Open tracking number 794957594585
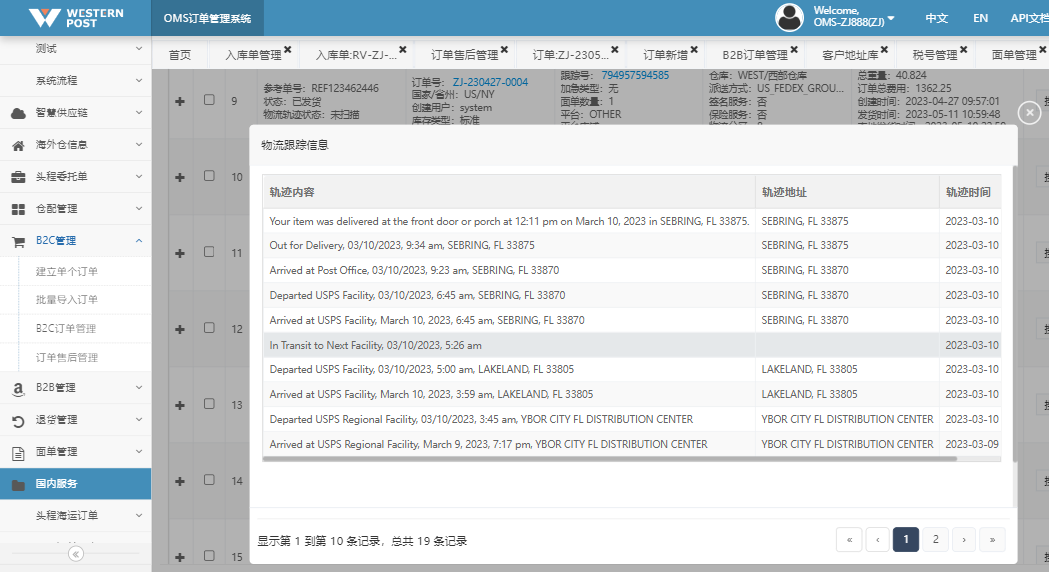The height and width of the screenshot is (572, 1049). [x=635, y=76]
